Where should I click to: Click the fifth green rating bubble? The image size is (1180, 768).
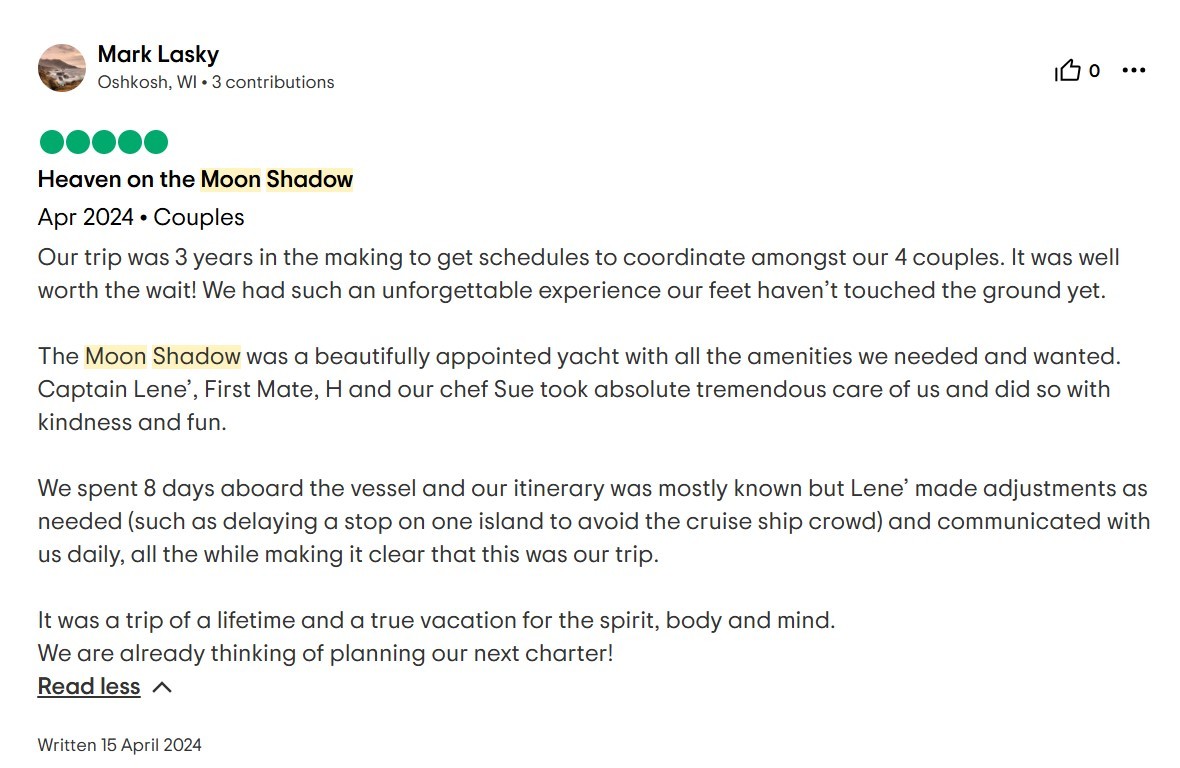click(156, 142)
